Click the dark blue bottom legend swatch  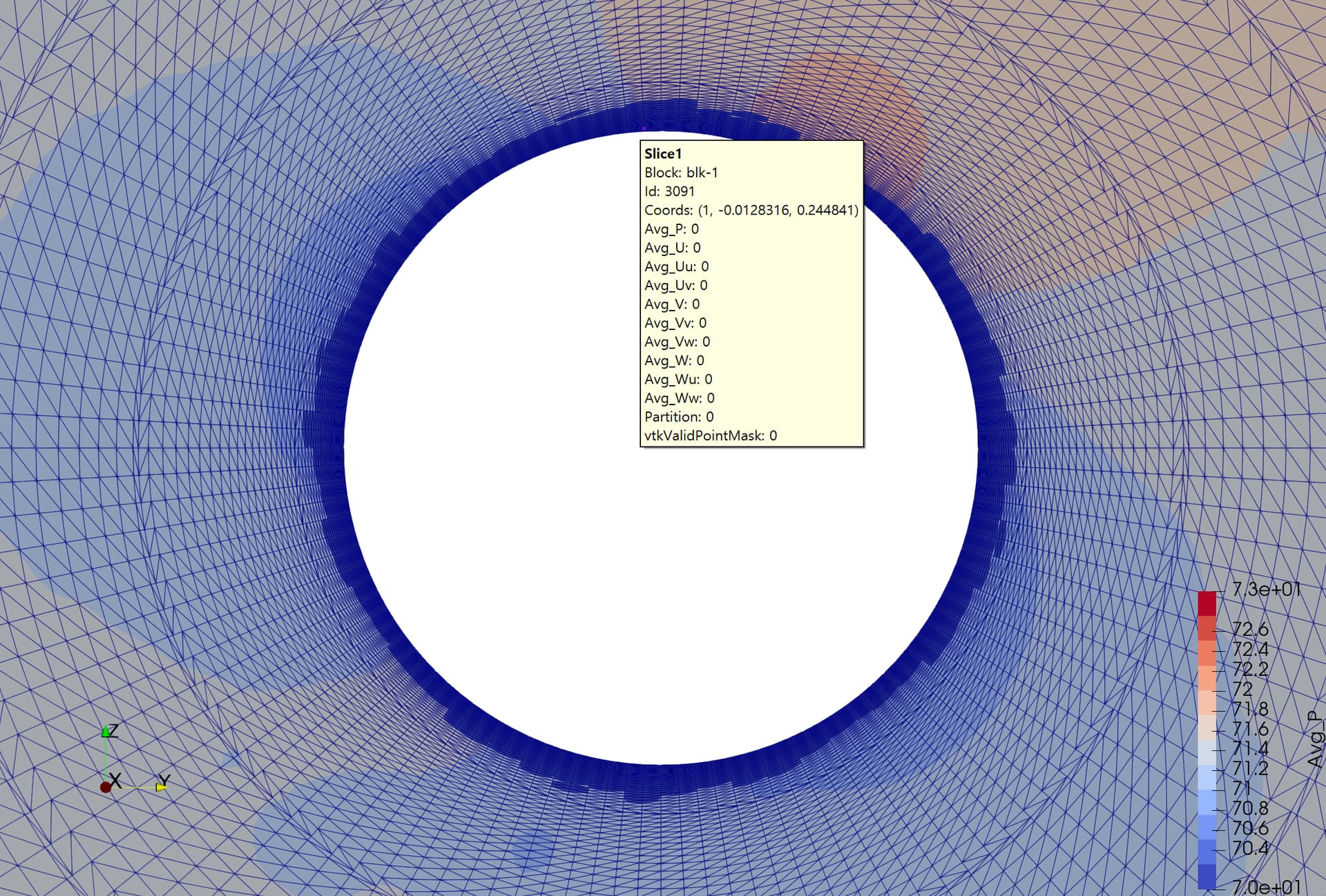1207,877
